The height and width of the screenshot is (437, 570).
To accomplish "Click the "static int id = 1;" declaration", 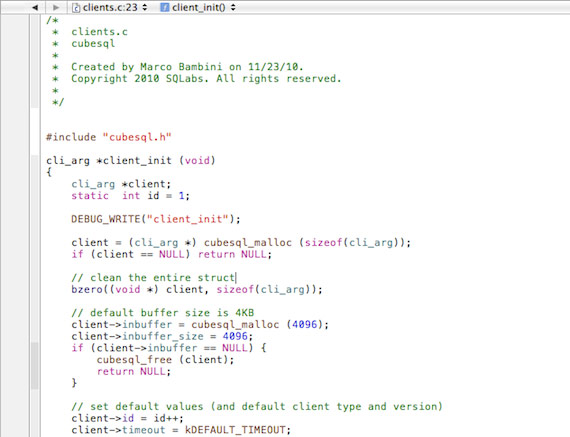I will (x=130, y=196).
